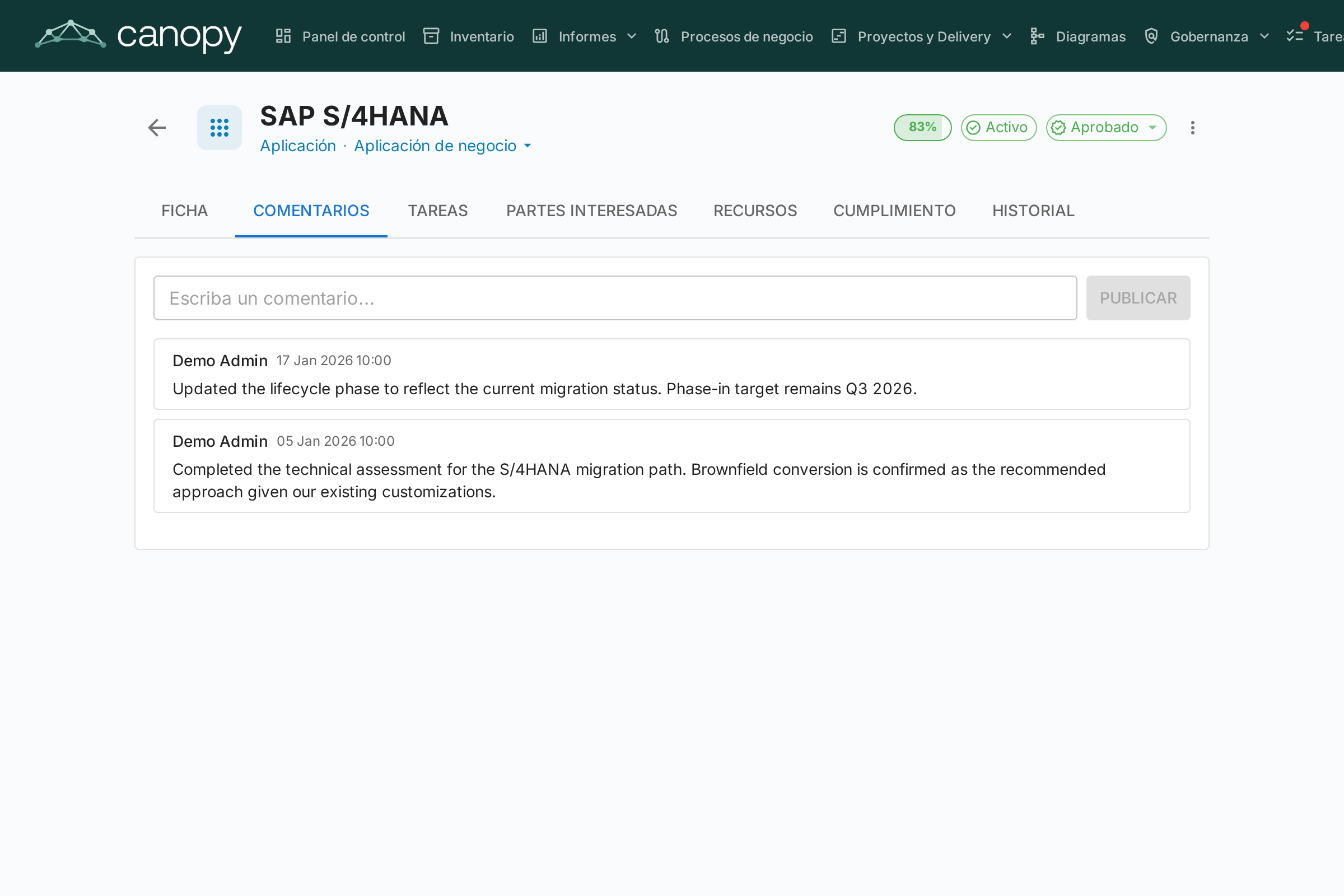The height and width of the screenshot is (896, 1344).
Task: Focus the Escriba un comentario input field
Action: coord(615,298)
